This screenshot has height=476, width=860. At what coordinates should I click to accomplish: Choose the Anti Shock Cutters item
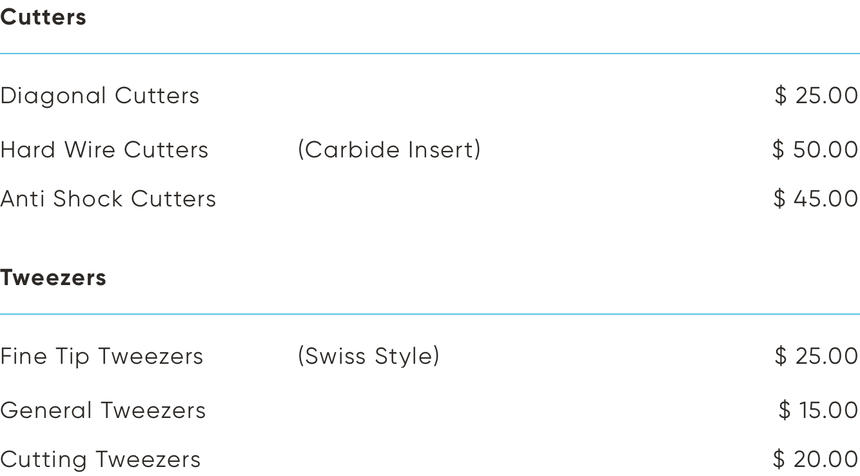point(108,199)
